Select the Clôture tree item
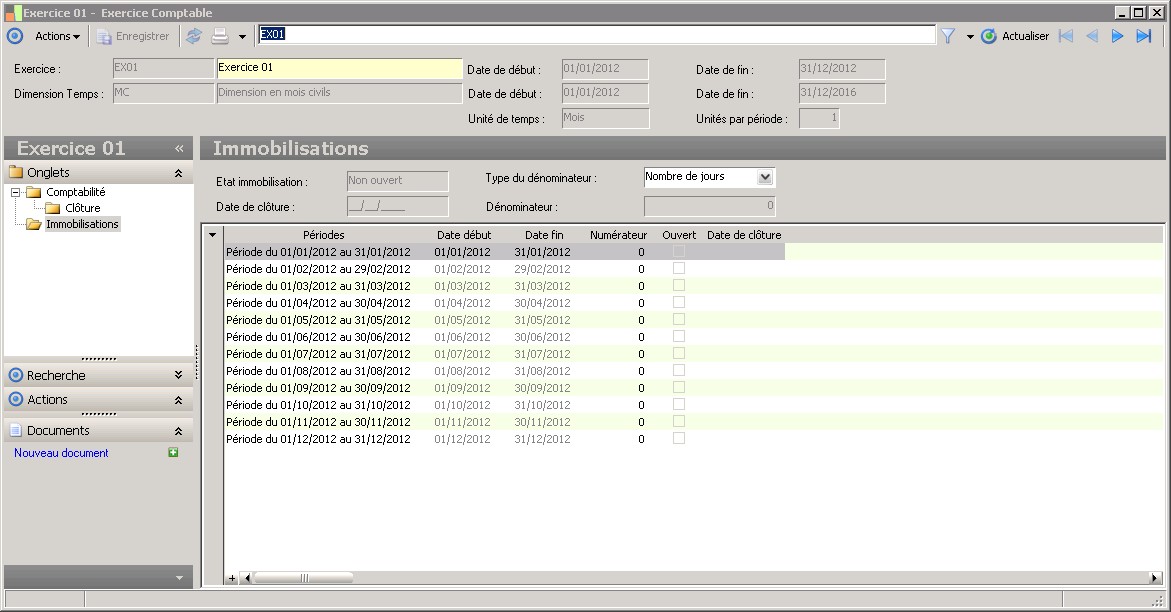The image size is (1171, 612). point(82,208)
